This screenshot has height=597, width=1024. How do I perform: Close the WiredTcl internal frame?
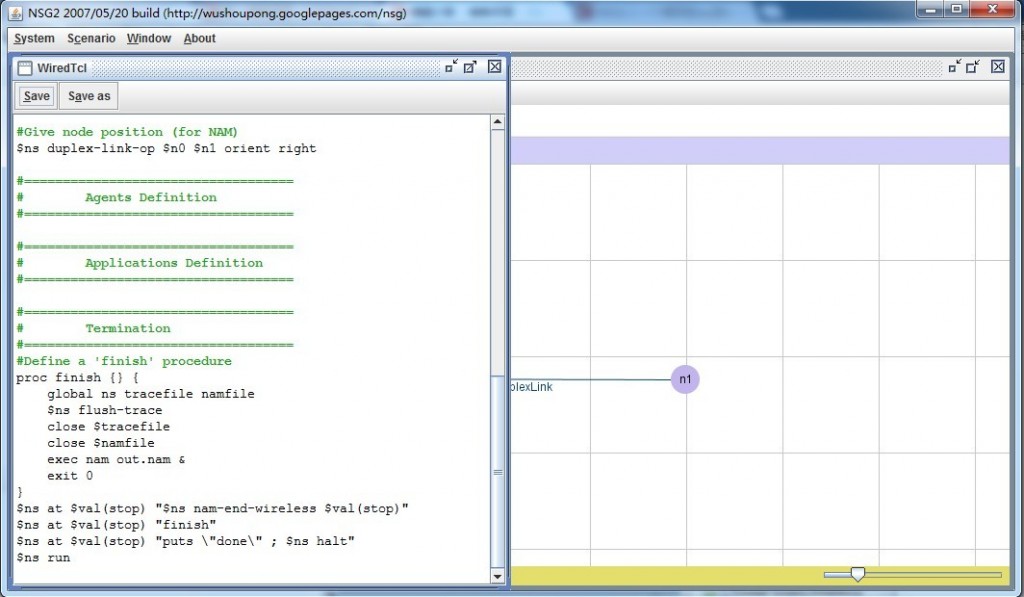click(x=494, y=67)
